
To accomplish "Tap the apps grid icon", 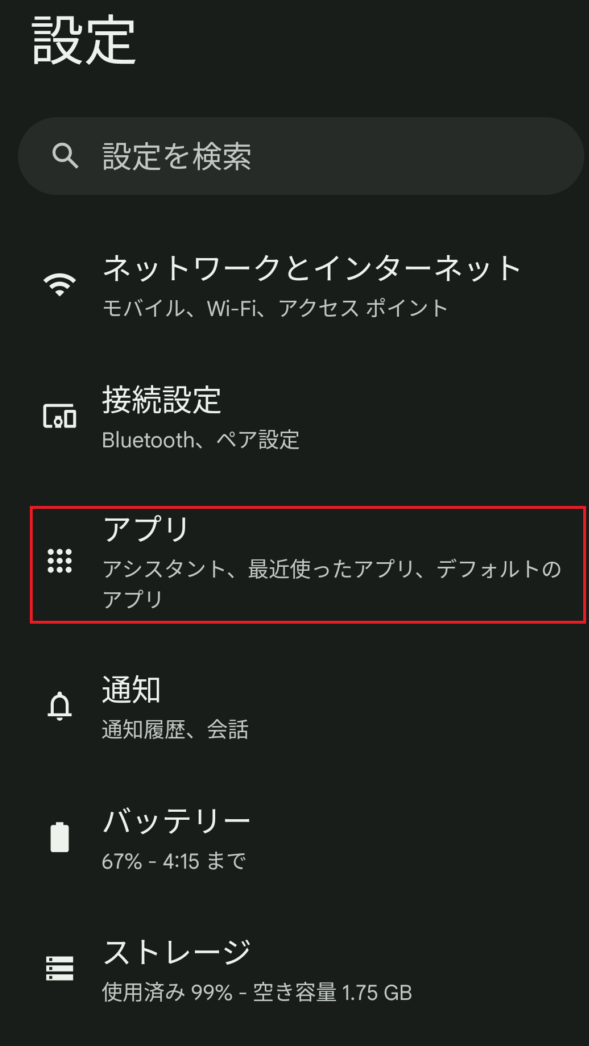I will pyautogui.click(x=59, y=561).
